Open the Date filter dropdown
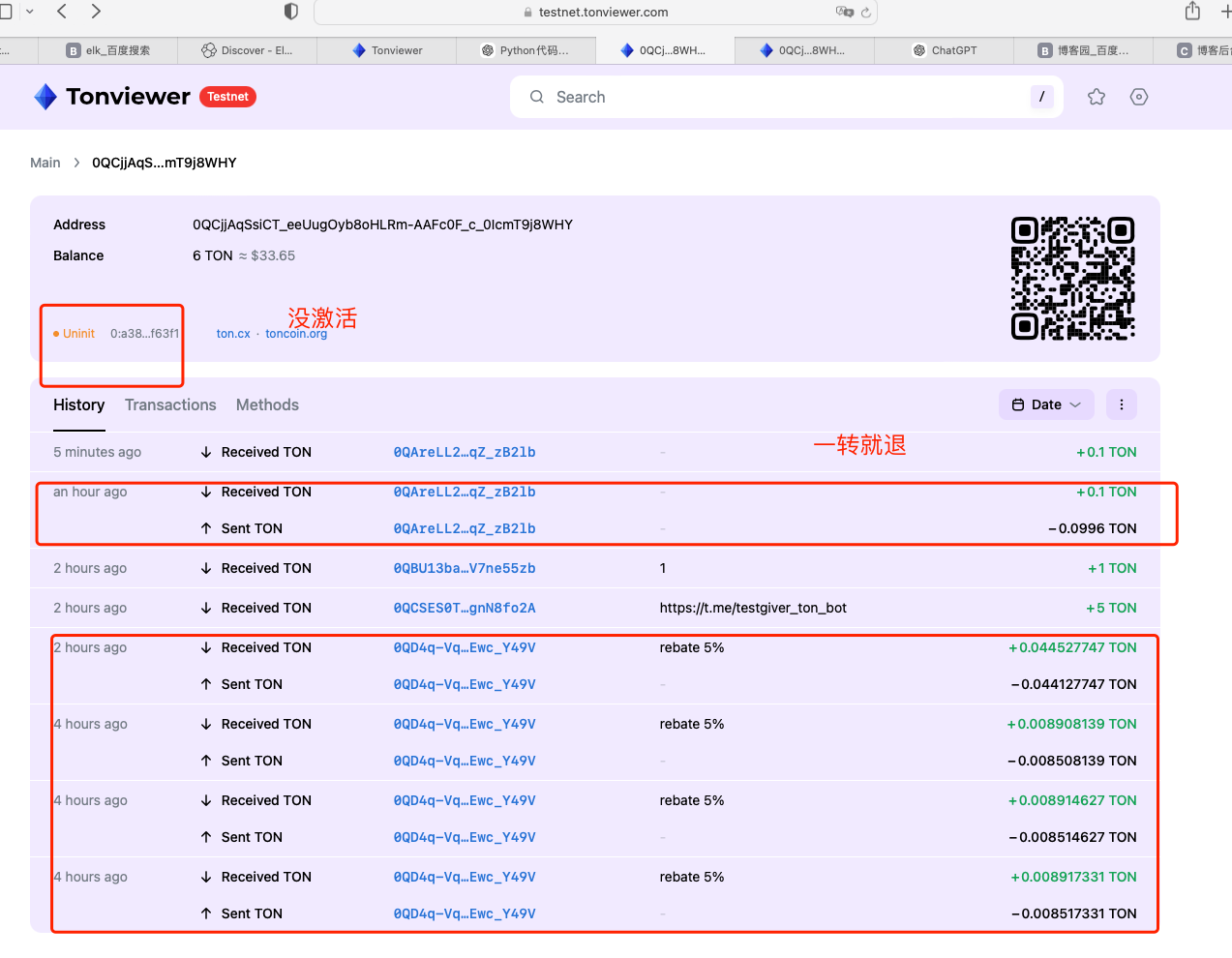The width and height of the screenshot is (1232, 958). point(1046,404)
